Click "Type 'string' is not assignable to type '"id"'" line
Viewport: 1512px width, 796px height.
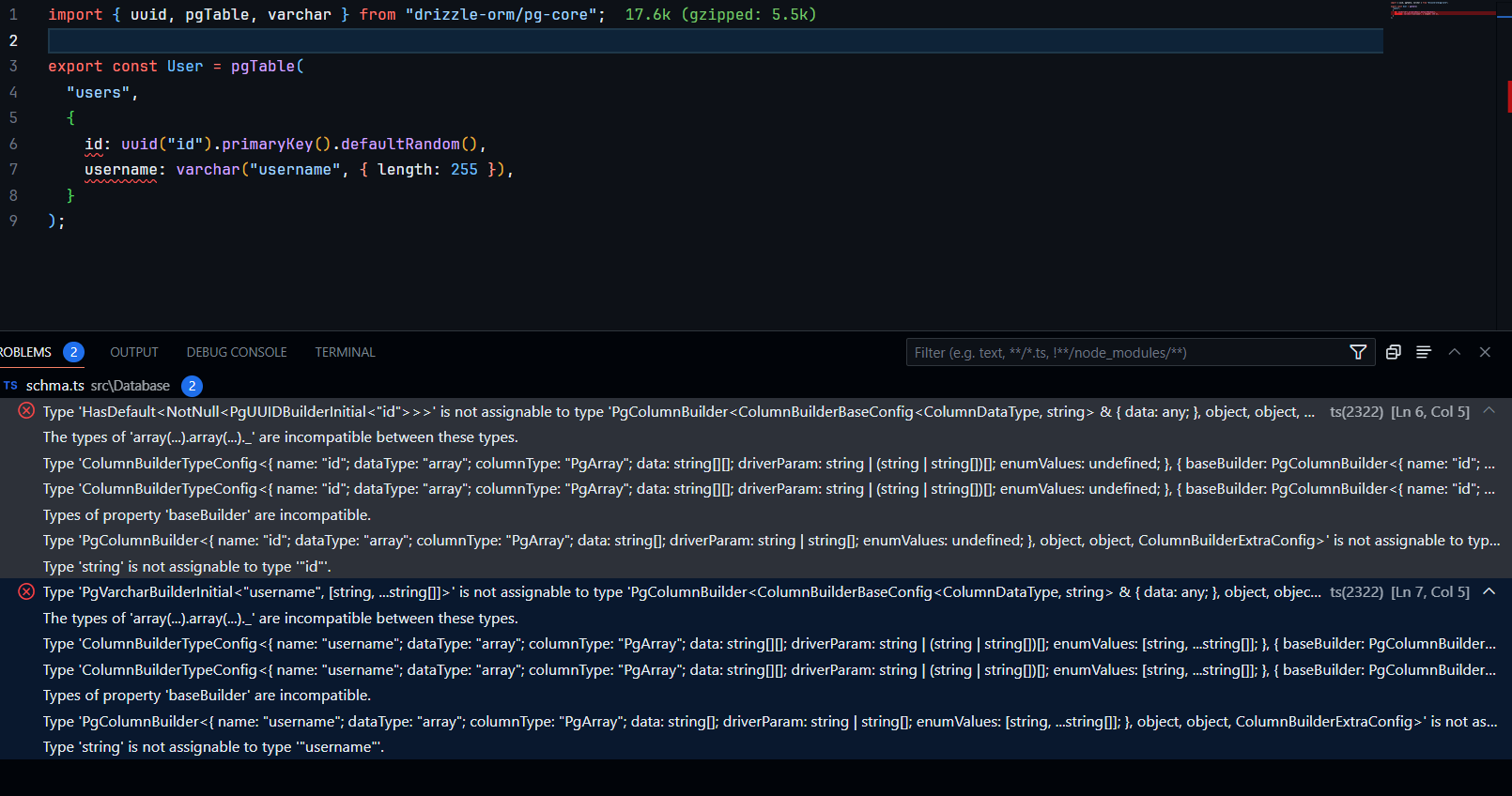(187, 566)
